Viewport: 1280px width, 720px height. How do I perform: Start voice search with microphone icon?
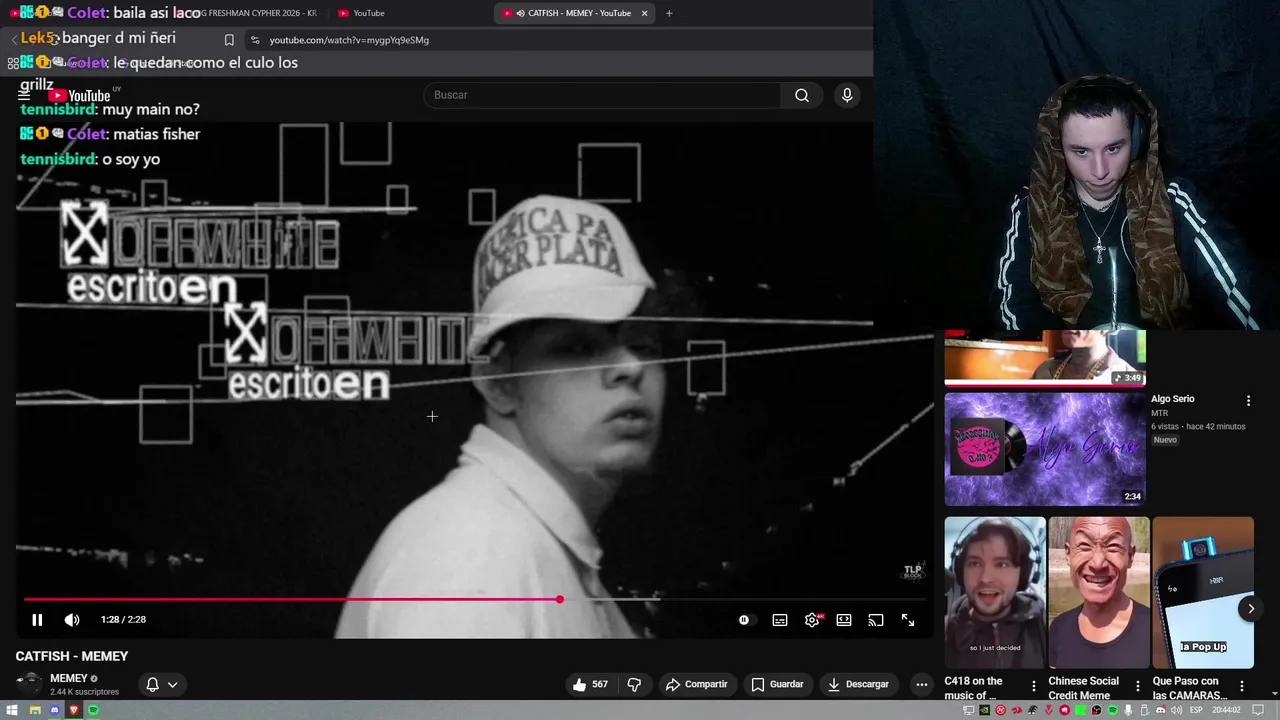pos(847,95)
